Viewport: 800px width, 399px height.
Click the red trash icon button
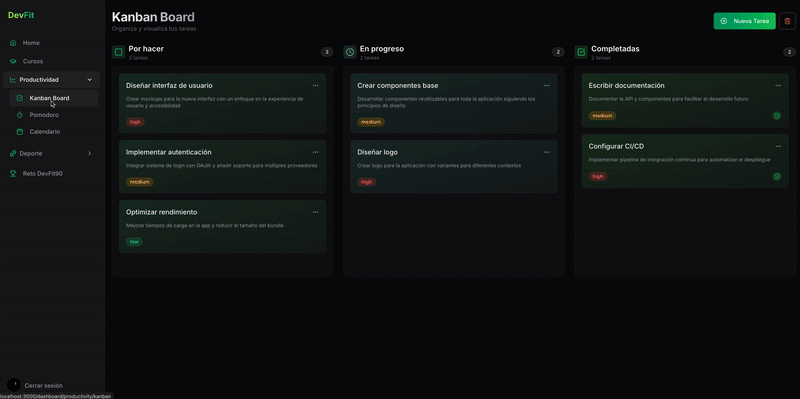[787, 21]
